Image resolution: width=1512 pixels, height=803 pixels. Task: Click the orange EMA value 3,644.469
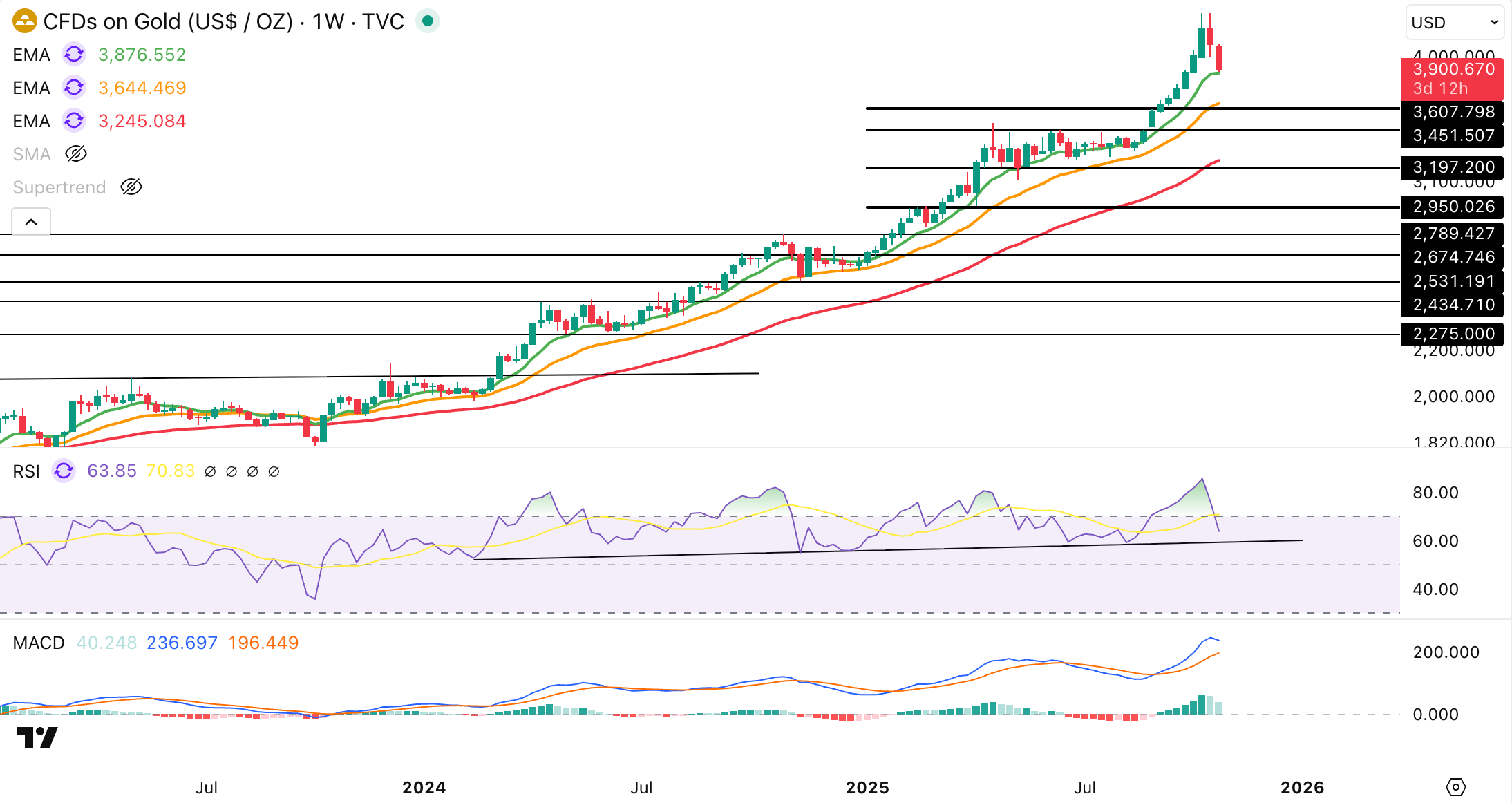tap(142, 88)
